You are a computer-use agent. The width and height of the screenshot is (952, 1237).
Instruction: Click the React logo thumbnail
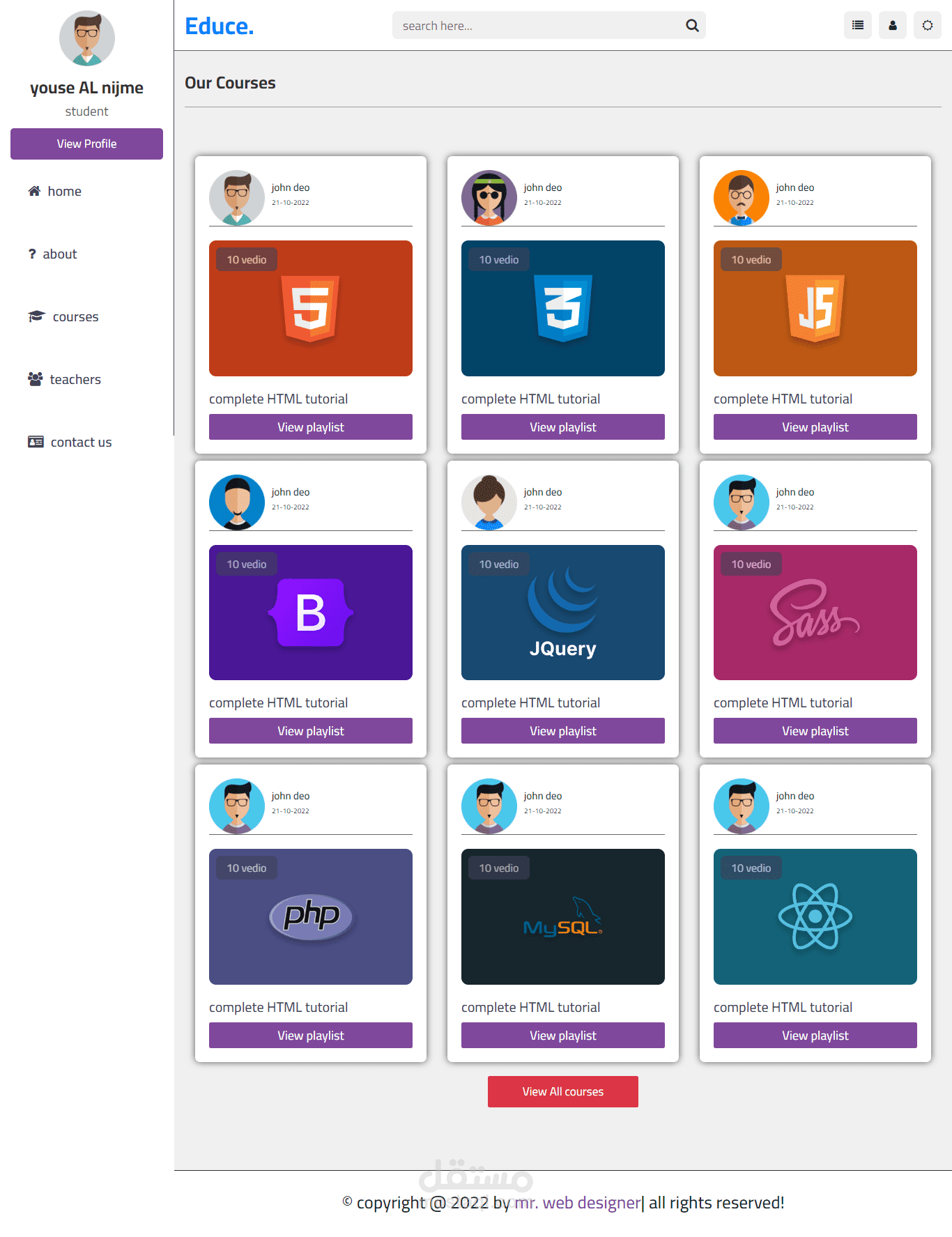[815, 916]
